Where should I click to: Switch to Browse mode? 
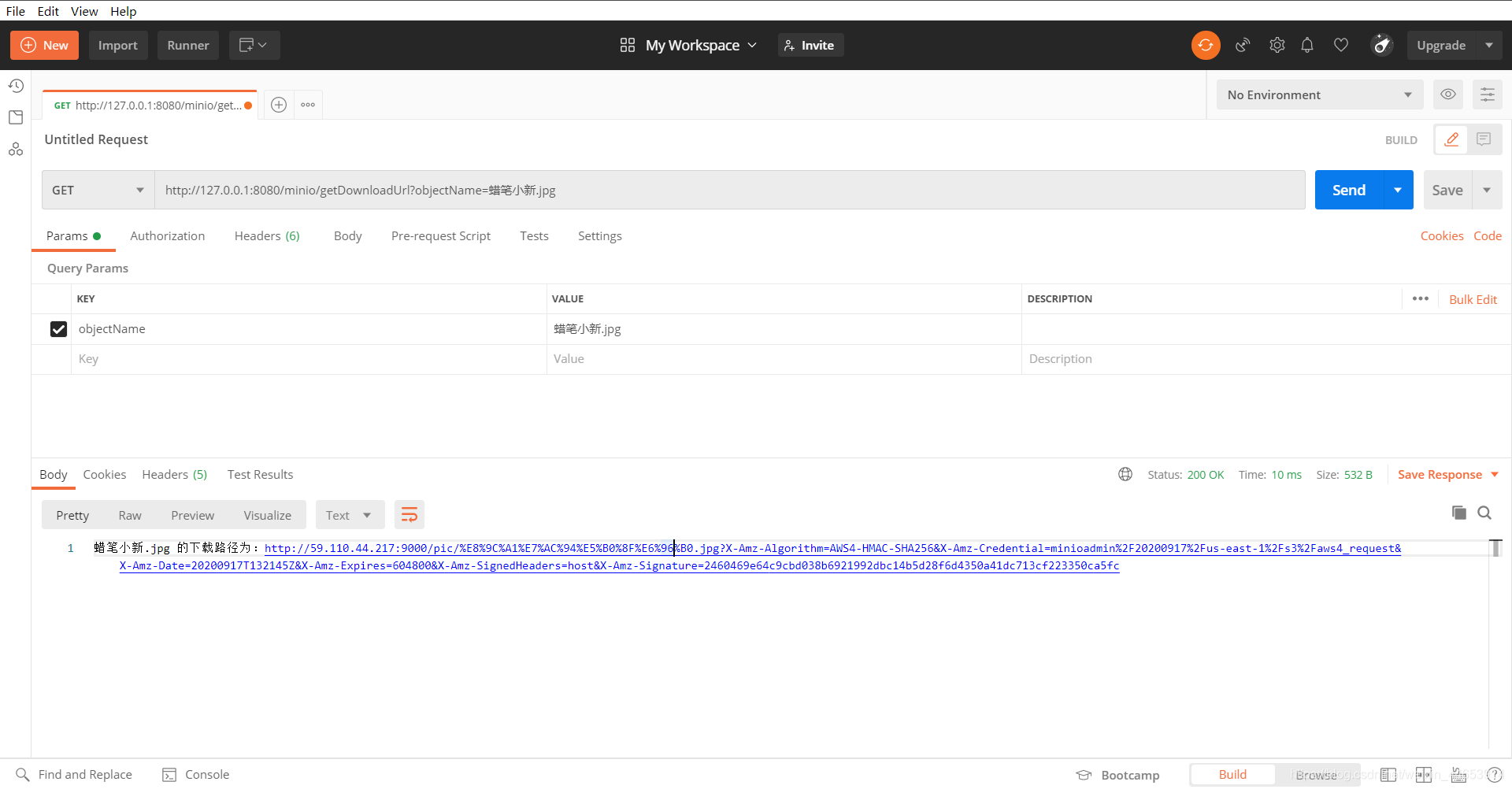pyautogui.click(x=1317, y=775)
